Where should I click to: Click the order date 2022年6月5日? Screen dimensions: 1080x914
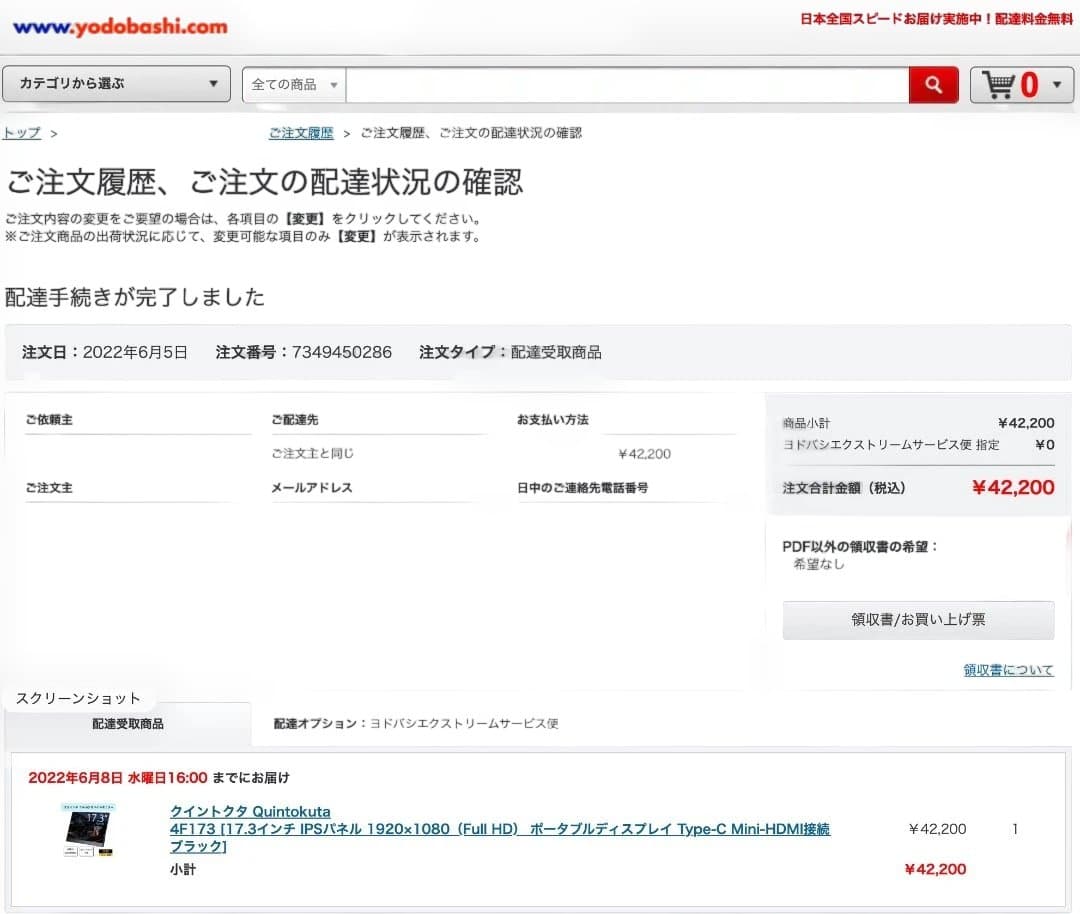135,352
